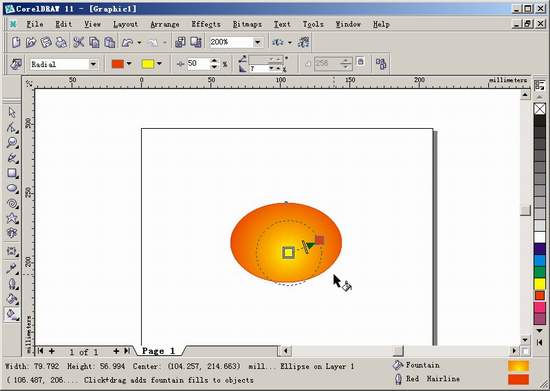The image size is (550, 391).
Task: Go to first page navigation button
Action: click(x=40, y=351)
